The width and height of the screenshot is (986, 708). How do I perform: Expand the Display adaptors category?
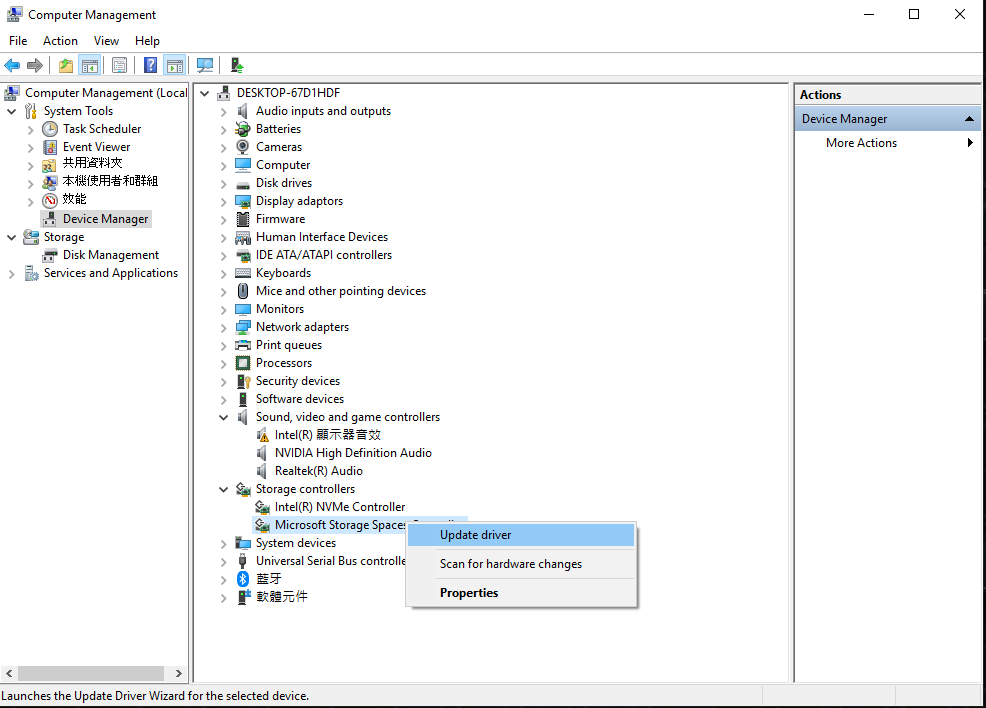tap(224, 201)
